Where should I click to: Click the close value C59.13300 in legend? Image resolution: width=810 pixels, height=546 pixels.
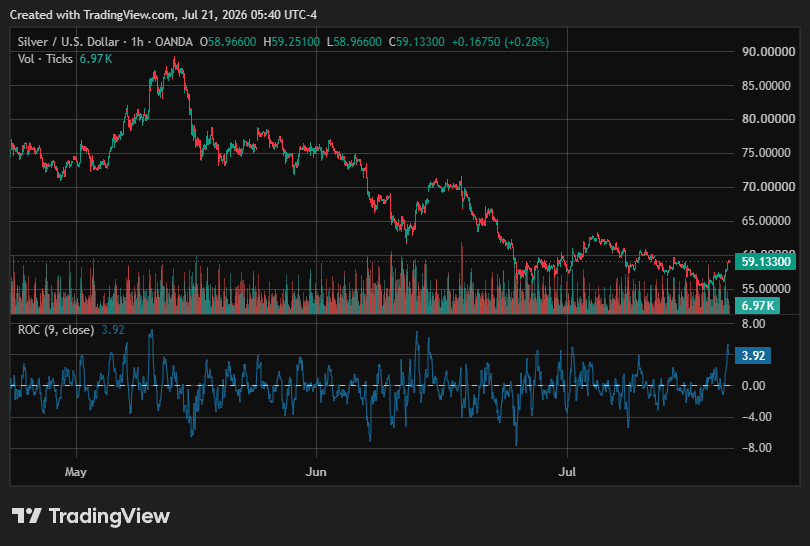pyautogui.click(x=416, y=42)
